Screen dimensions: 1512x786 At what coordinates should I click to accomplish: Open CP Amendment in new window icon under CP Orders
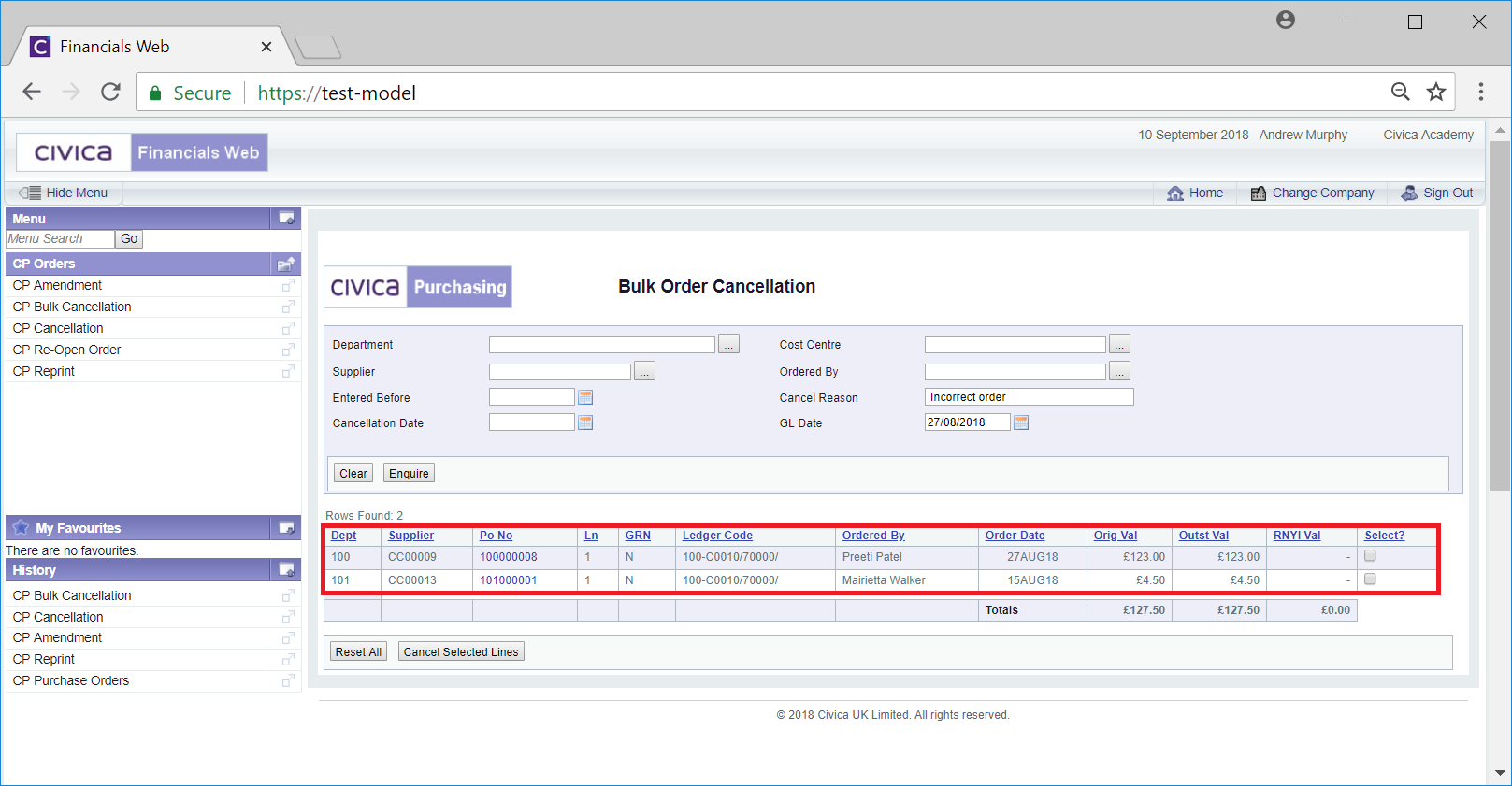pyautogui.click(x=288, y=285)
